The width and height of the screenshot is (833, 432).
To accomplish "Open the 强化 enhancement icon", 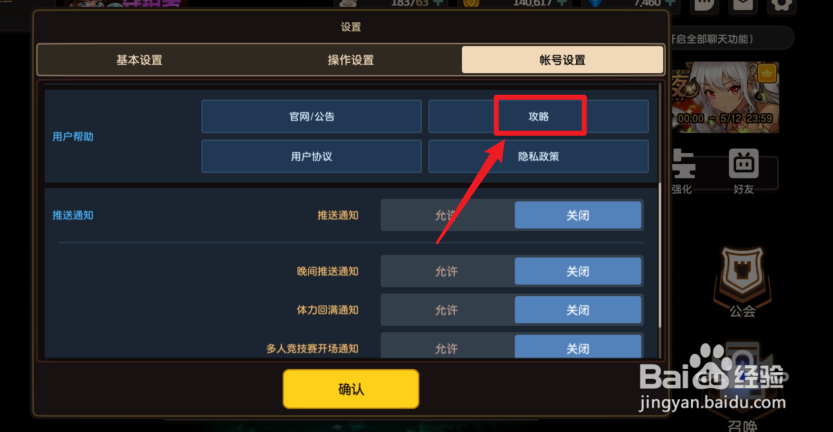I will pos(682,171).
